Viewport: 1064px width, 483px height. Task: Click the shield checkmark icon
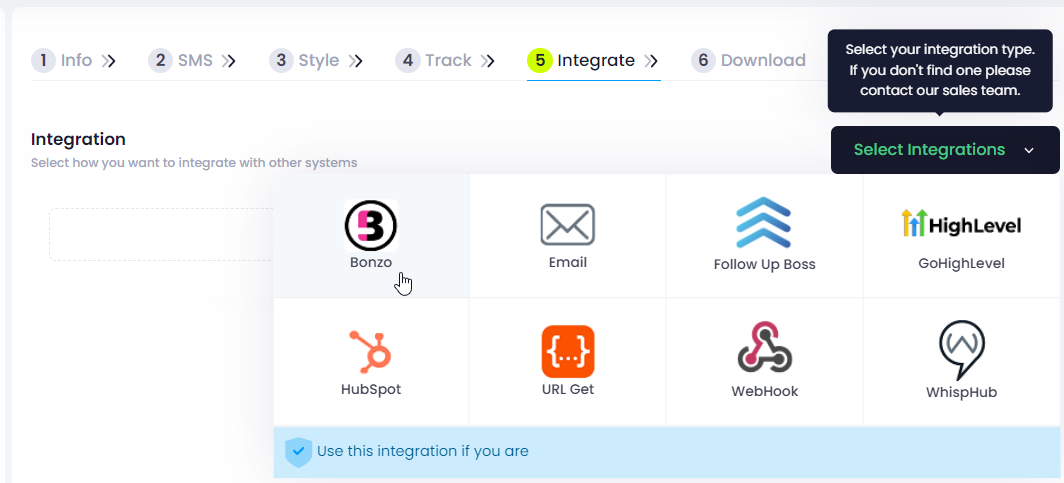tap(299, 452)
